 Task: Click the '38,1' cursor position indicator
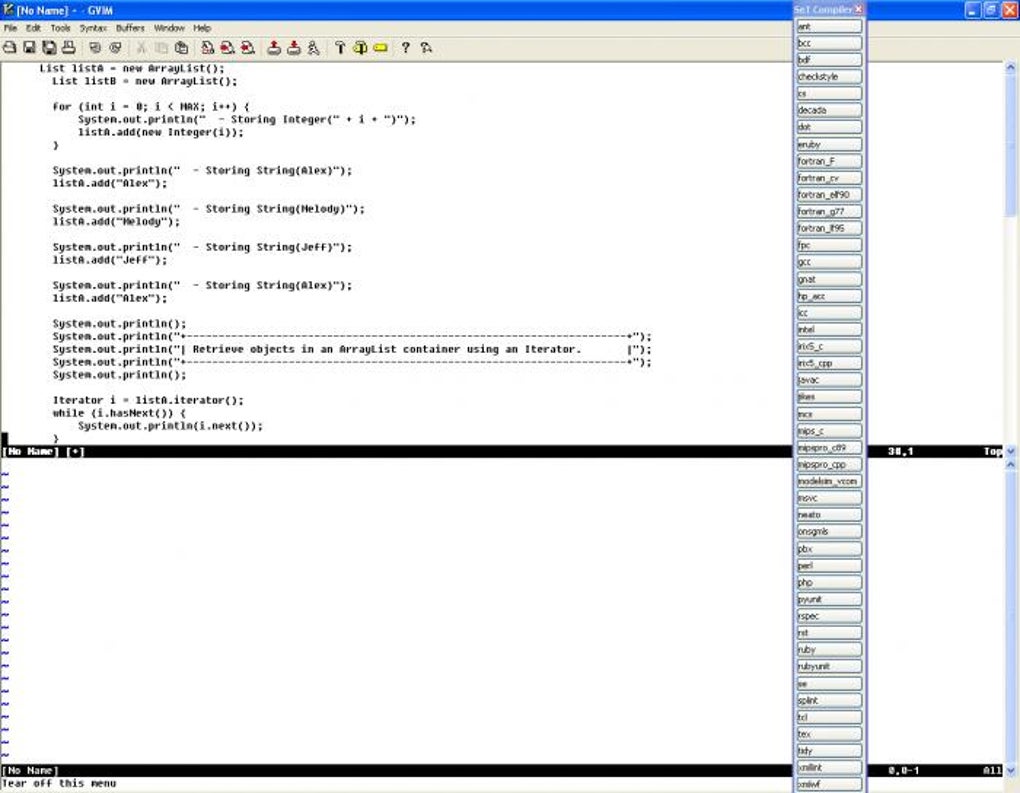[x=900, y=451]
